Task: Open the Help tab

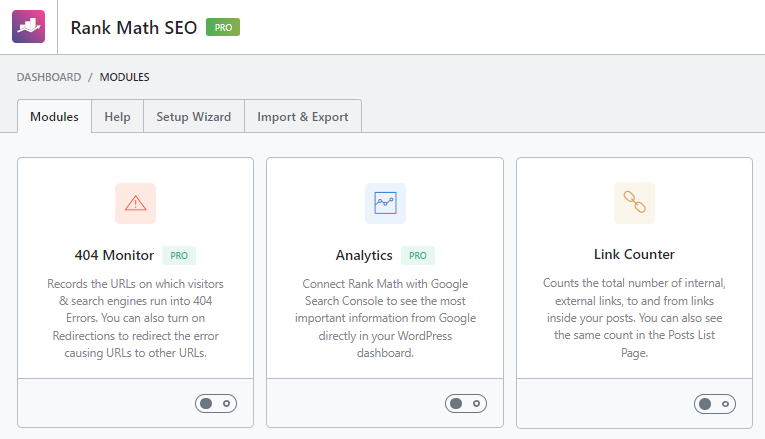Action: tap(117, 117)
